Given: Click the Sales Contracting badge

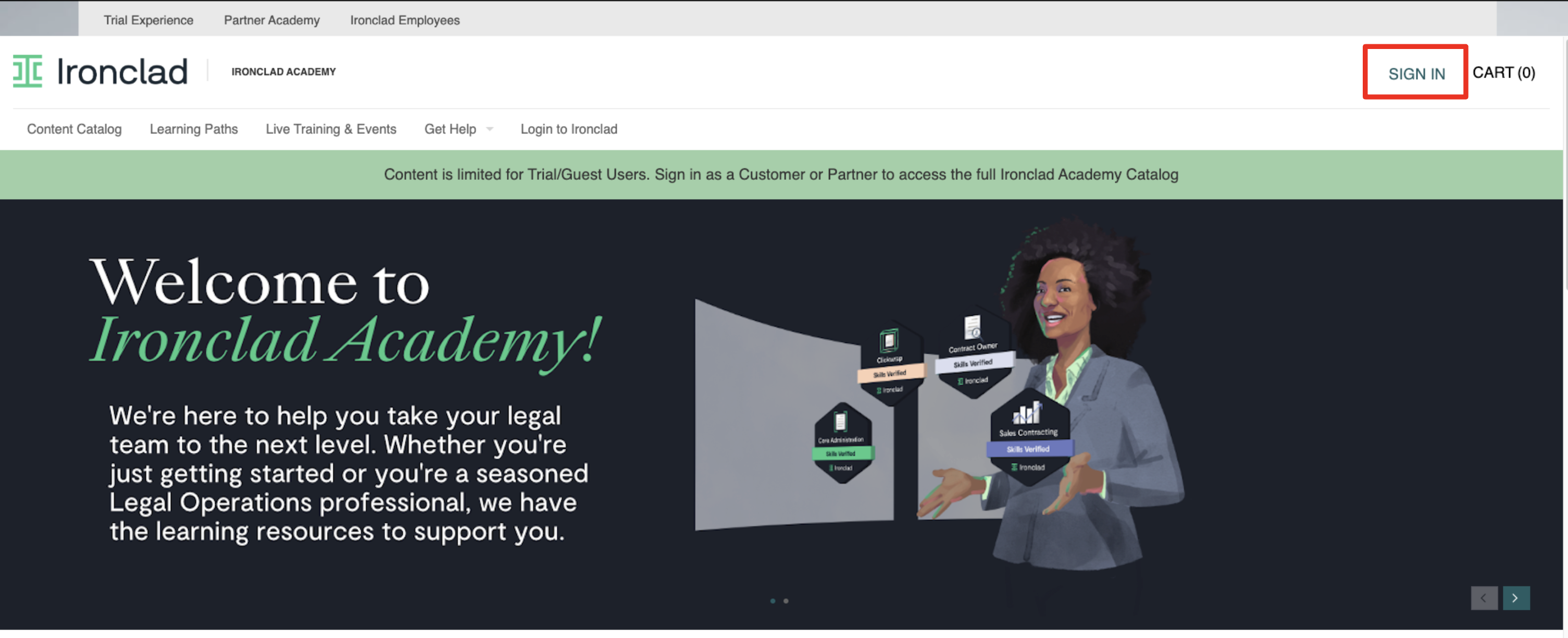Looking at the screenshot, I should (1029, 436).
